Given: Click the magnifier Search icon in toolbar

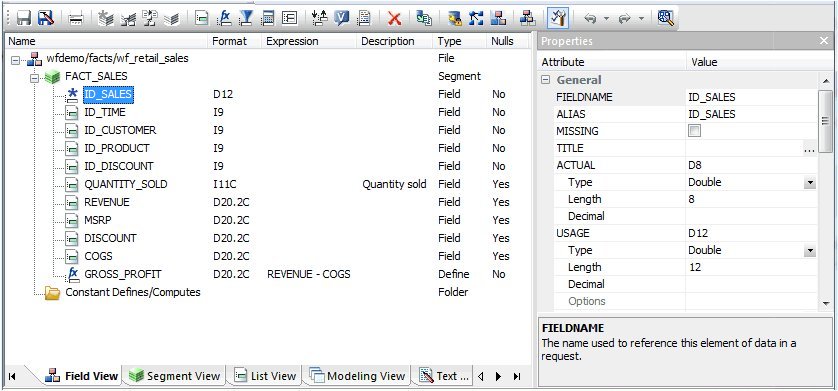Looking at the screenshot, I should [665, 19].
